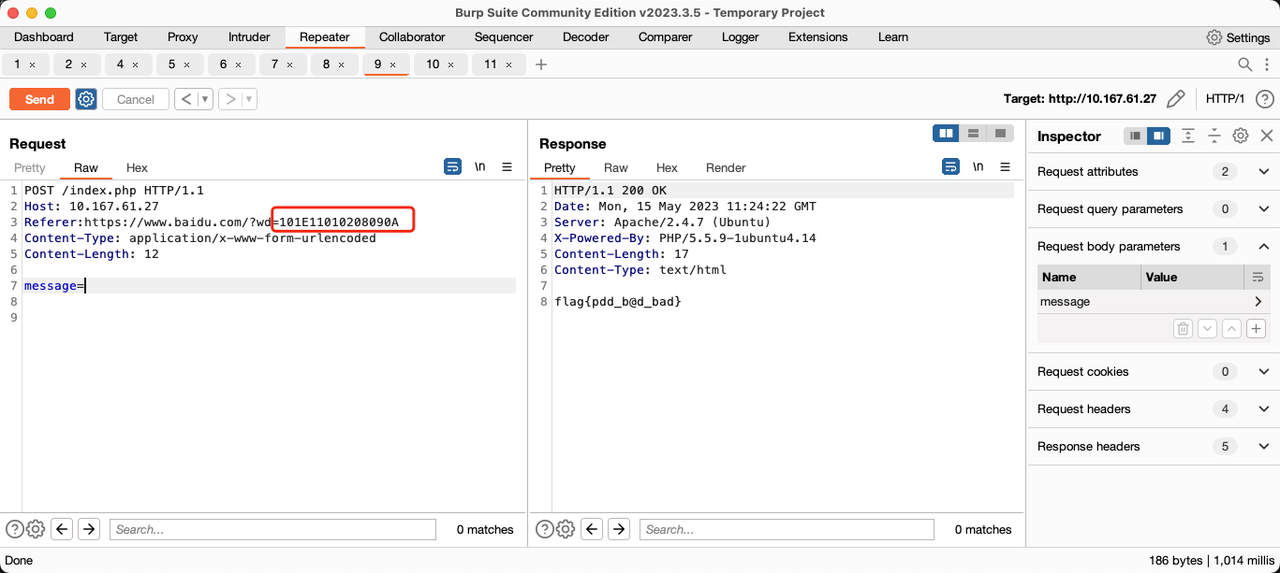This screenshot has width=1280, height=573.
Task: Expand the Request attributes section
Action: pyautogui.click(x=1263, y=172)
